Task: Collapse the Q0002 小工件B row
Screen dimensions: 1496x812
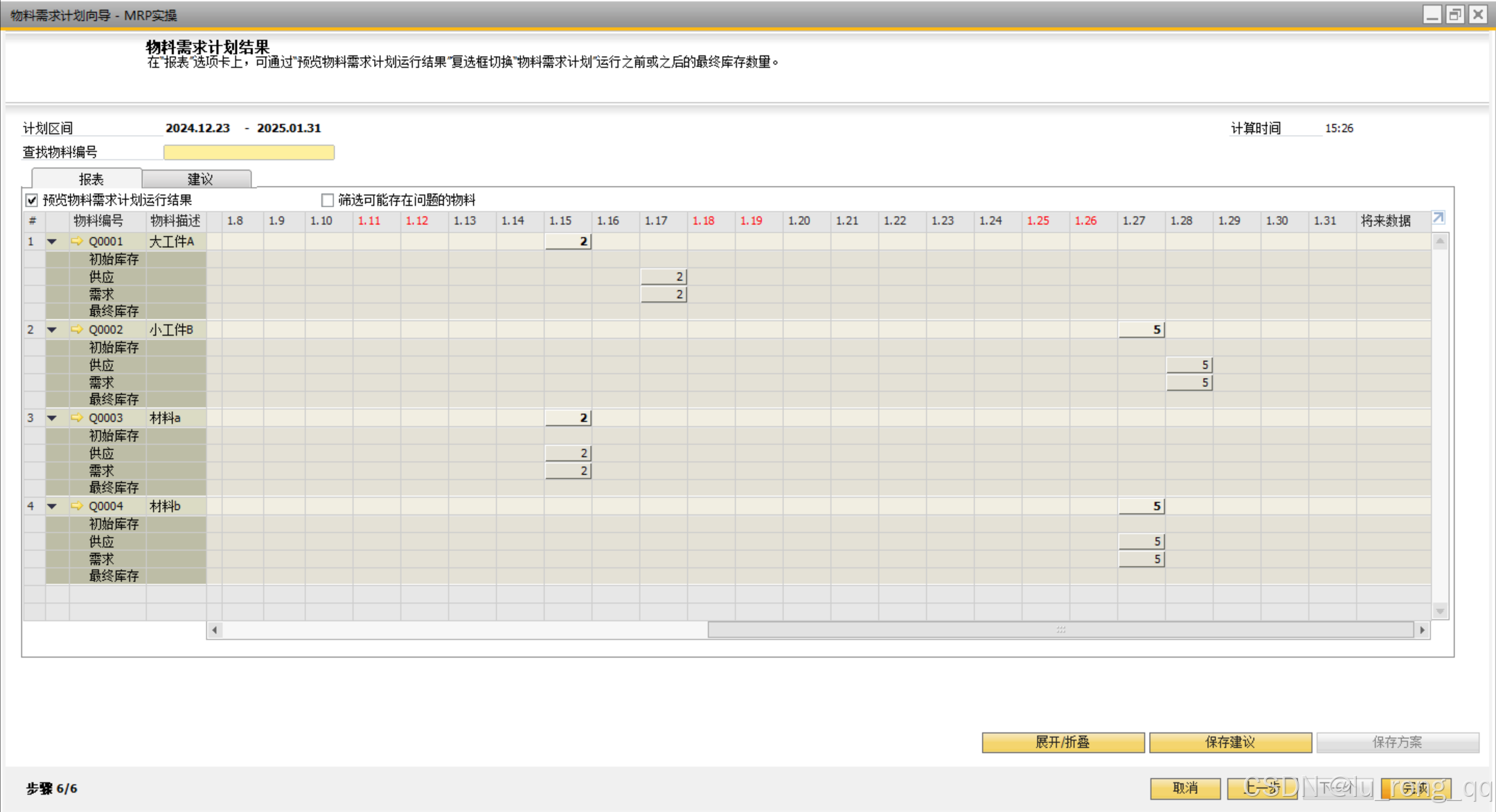Action: tap(52, 330)
